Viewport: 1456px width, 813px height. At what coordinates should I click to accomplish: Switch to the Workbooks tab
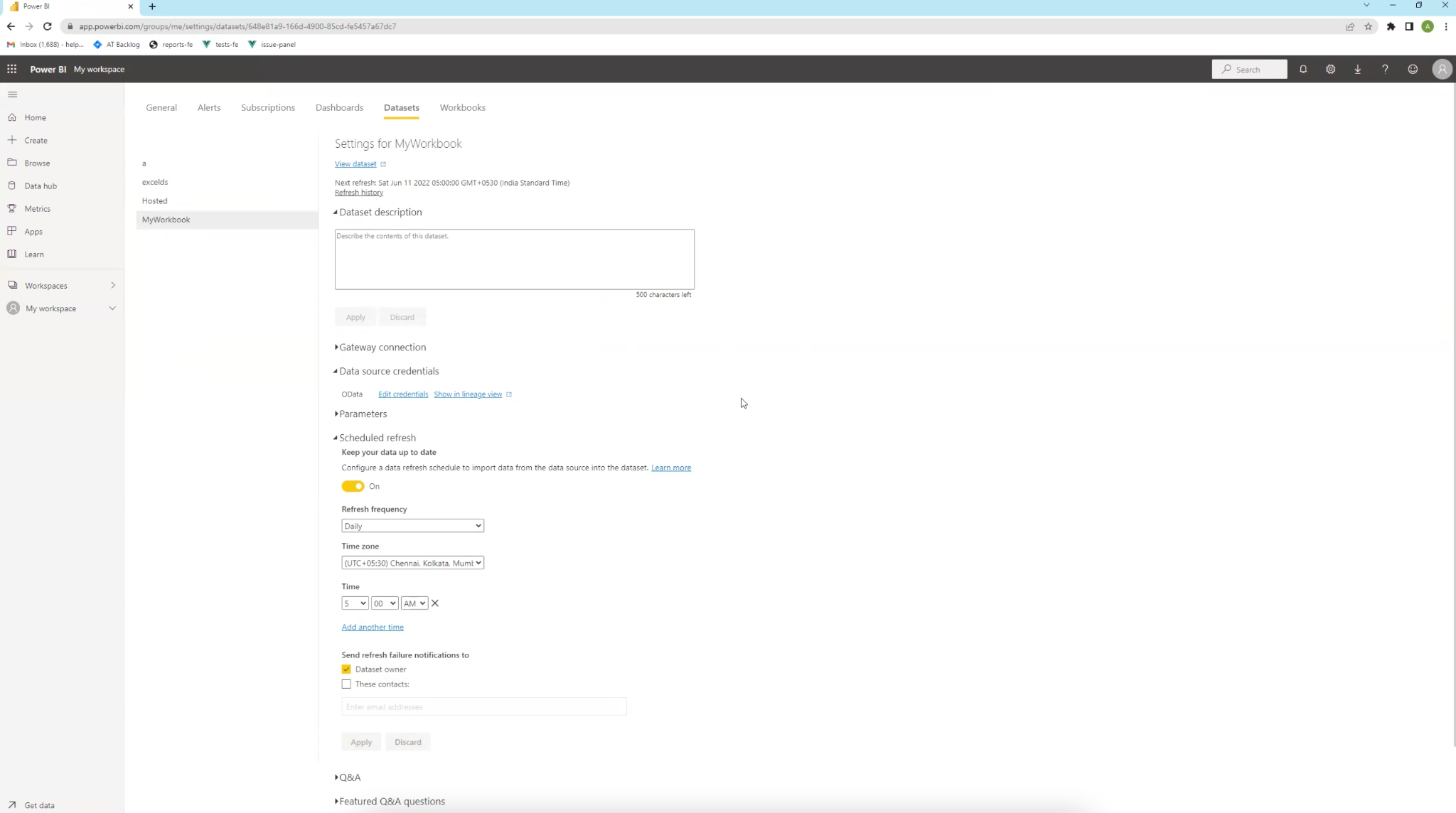pos(461,107)
